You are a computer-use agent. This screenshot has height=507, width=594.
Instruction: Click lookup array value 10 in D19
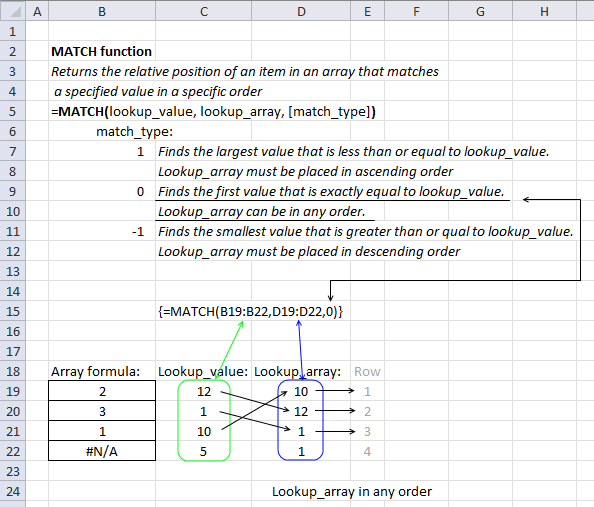[x=301, y=391]
